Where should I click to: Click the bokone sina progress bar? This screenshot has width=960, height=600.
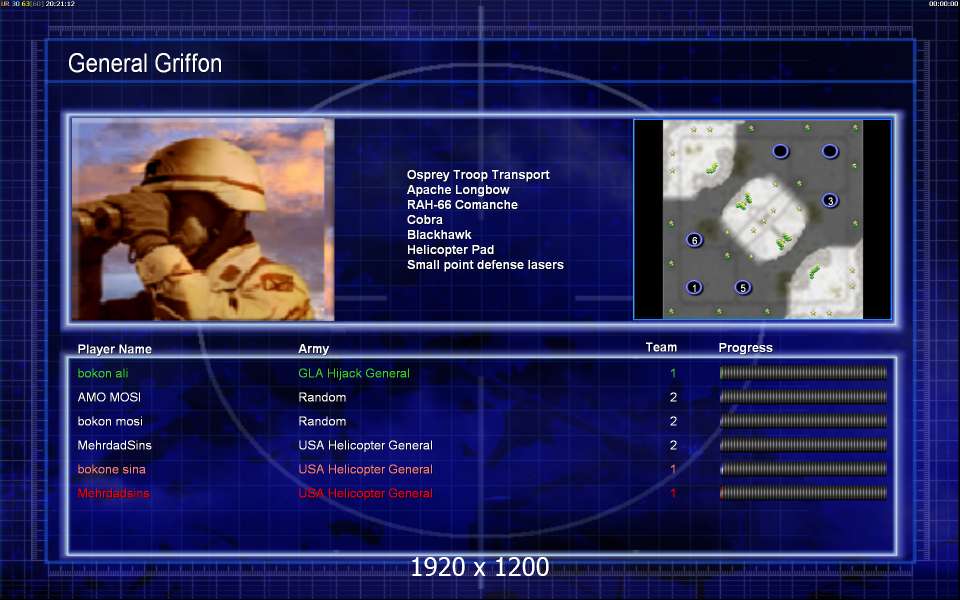tap(803, 469)
